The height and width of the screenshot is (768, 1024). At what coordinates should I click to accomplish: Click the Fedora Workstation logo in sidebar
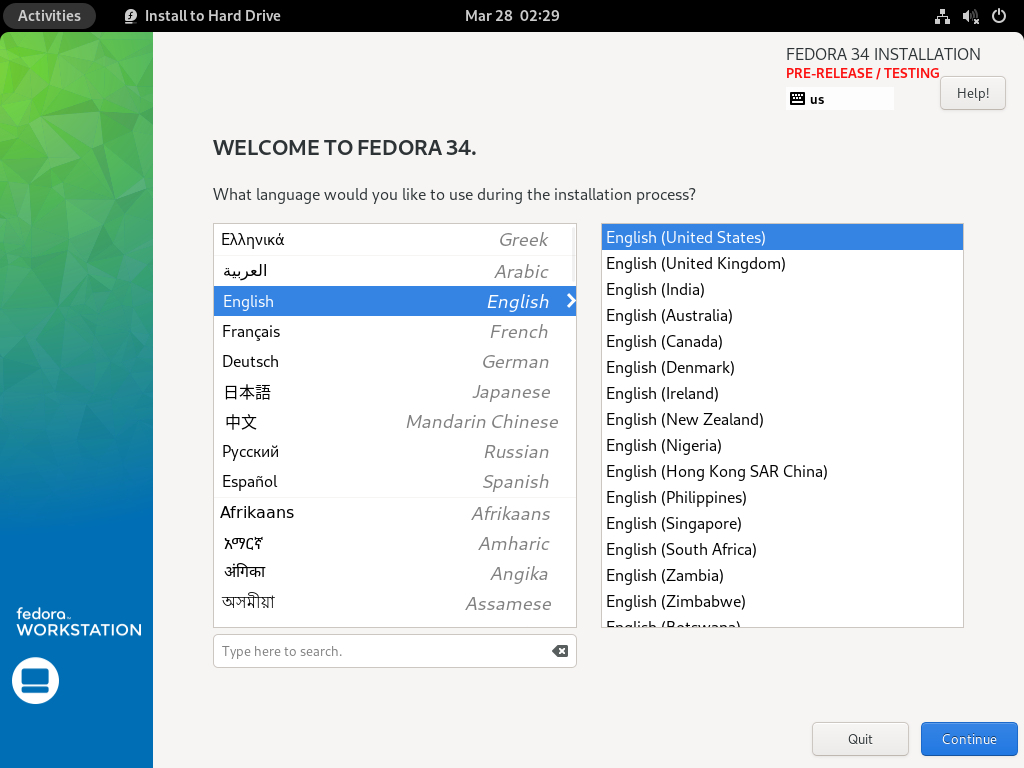click(76, 622)
